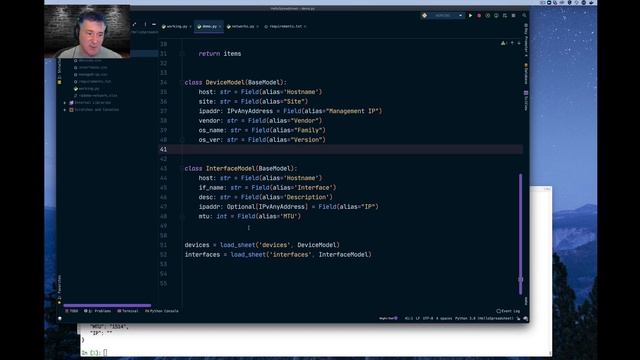Open the SciView side panel on right
This screenshot has width=640, height=360.
click(x=526, y=100)
